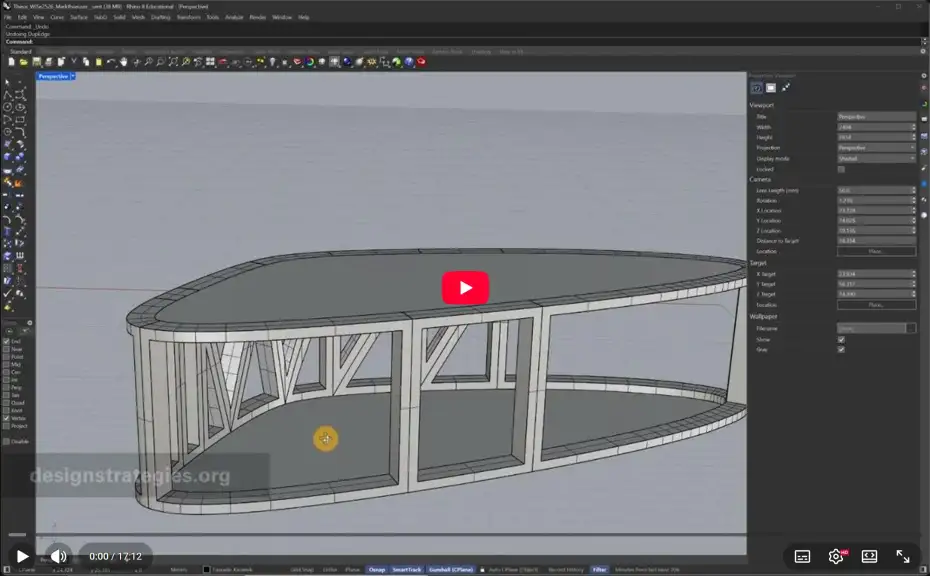Uncheck the Show checkbox under Wallpaper

(841, 340)
